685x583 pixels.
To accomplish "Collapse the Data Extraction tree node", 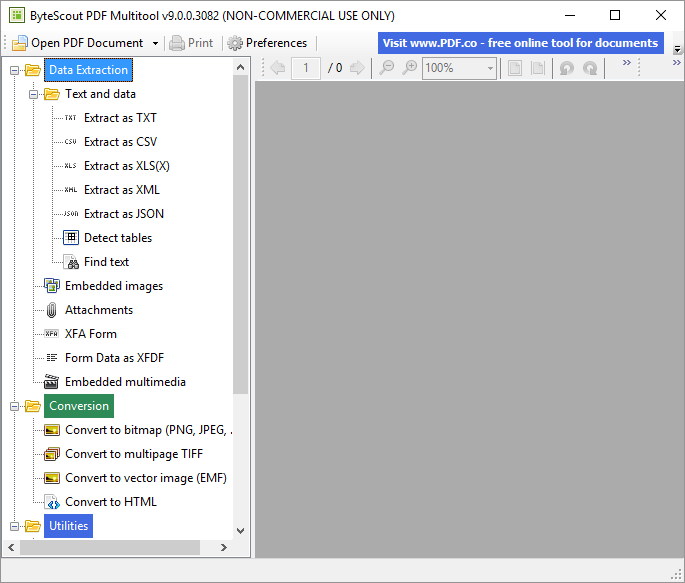I will pos(14,70).
